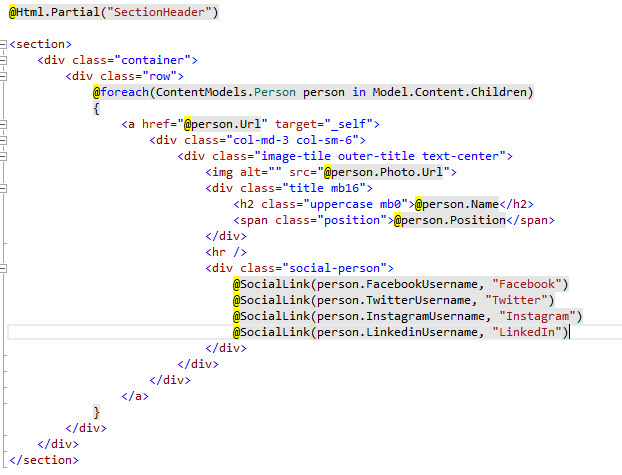Click person.InstagramUsername argument
622x475 pixels.
click(x=401, y=317)
